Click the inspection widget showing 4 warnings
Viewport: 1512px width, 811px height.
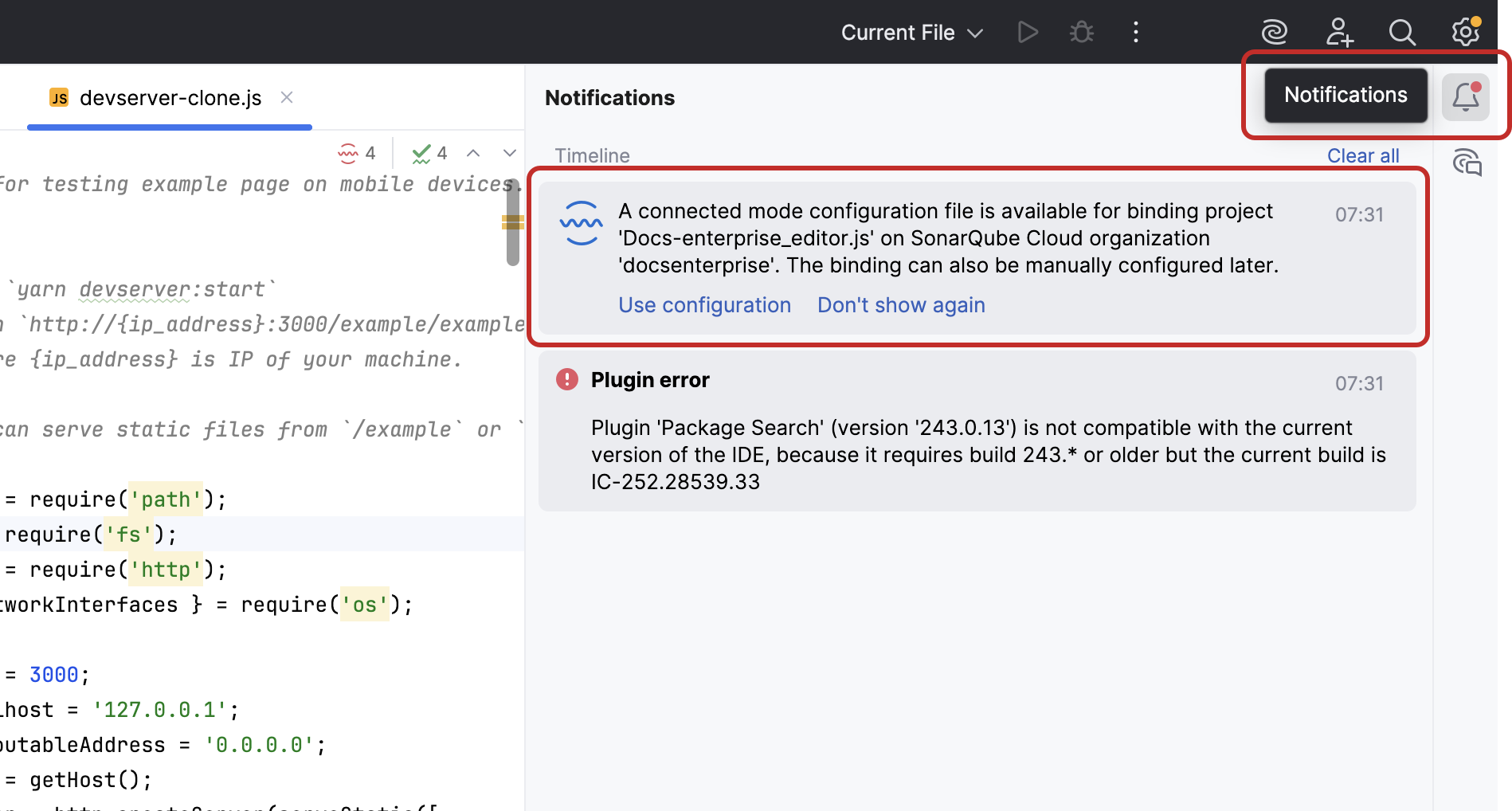356,153
